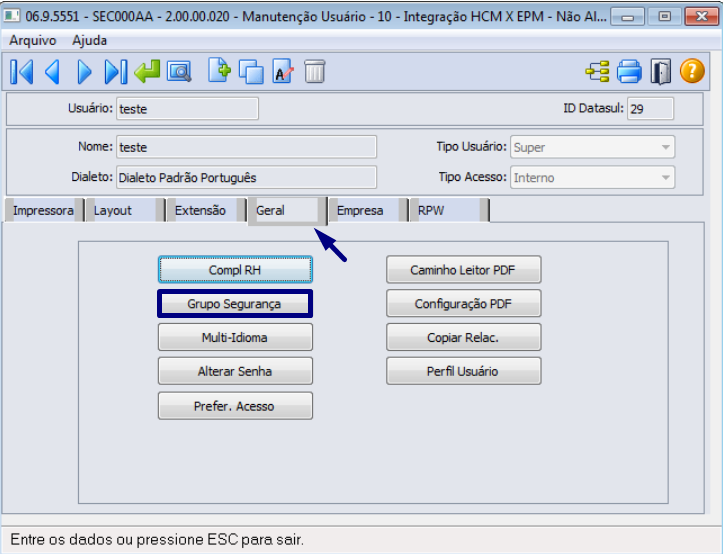Switch to the Impressora tab
Screen dimensions: 723x554
point(44,210)
